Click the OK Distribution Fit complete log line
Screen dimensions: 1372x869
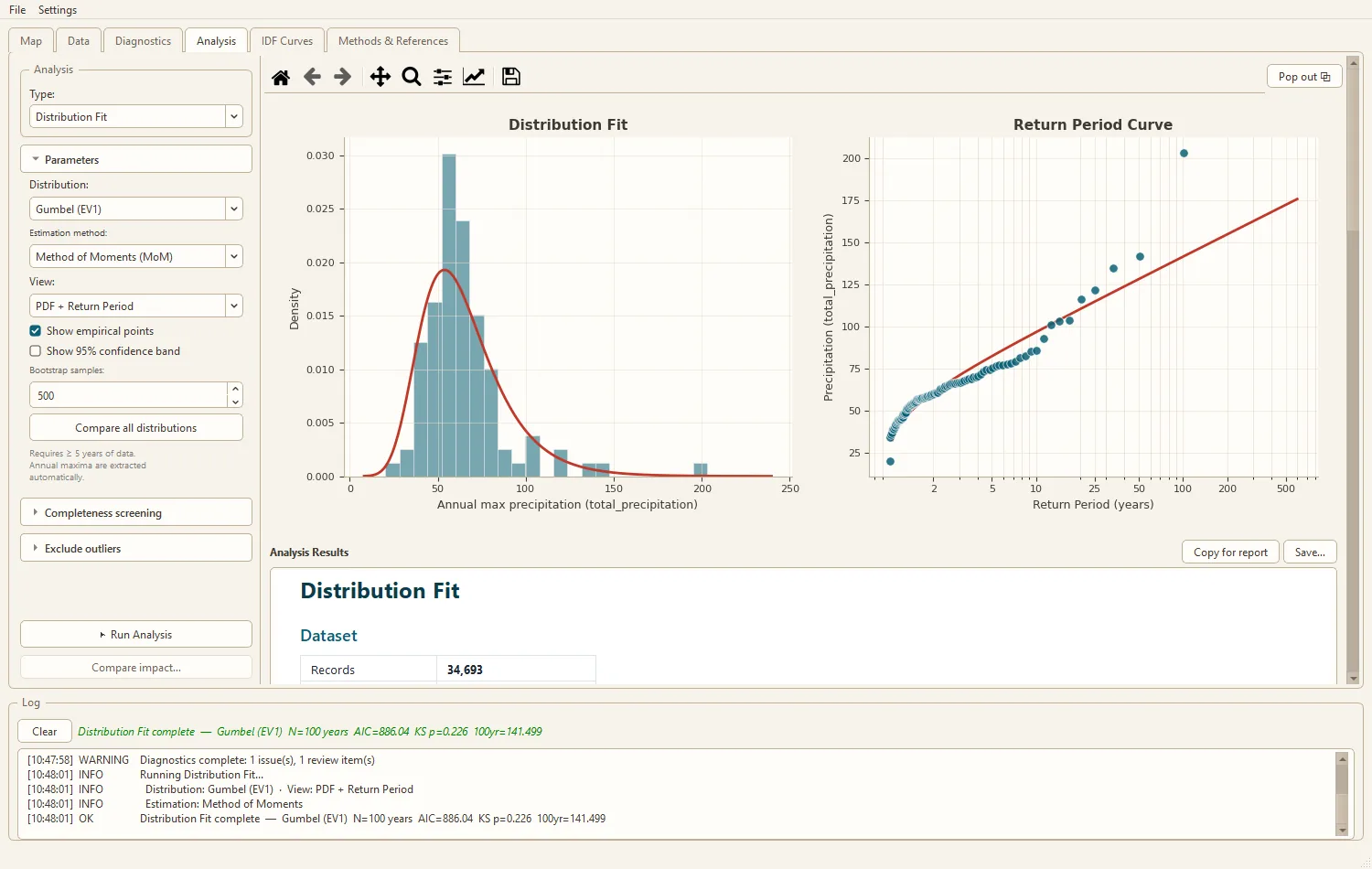tap(316, 819)
